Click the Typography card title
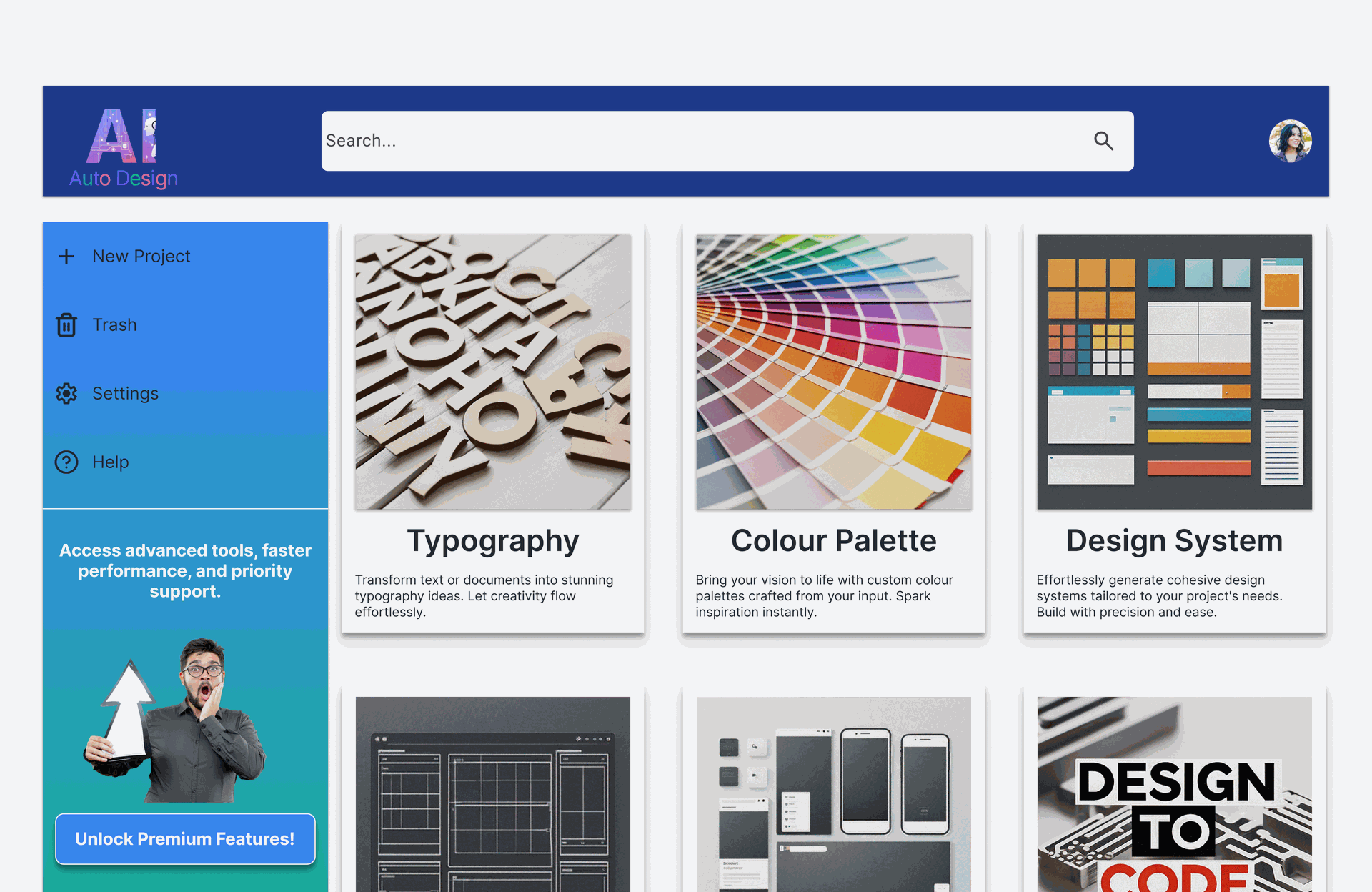 493,541
